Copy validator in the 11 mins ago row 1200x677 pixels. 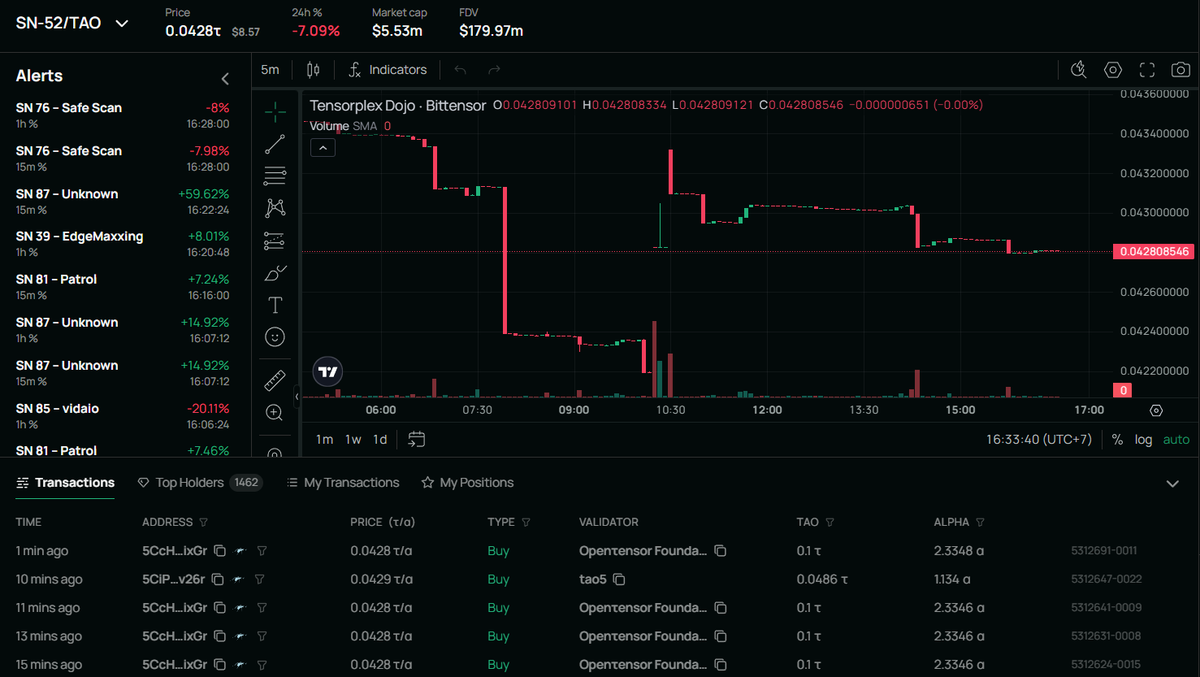(x=720, y=608)
